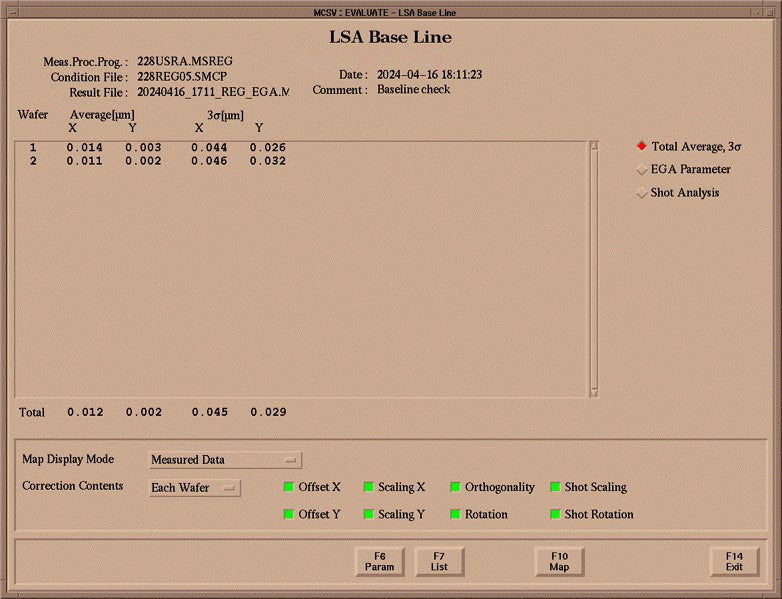The height and width of the screenshot is (599, 782).
Task: Toggle the Orthogonality correction checkbox
Action: tap(455, 487)
